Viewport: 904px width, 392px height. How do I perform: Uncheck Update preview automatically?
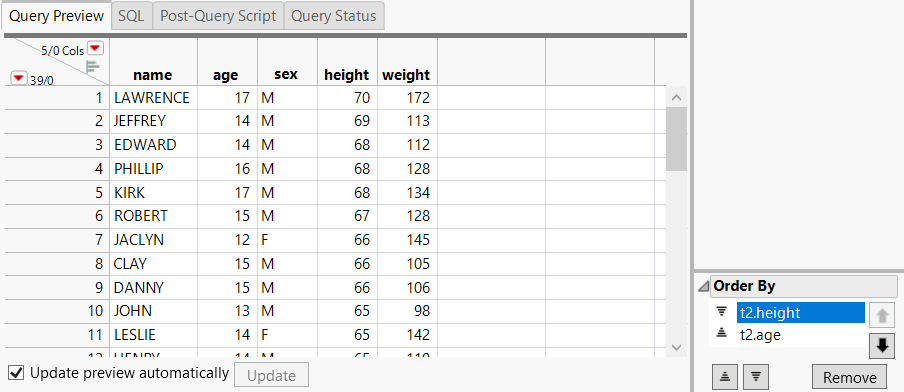point(17,373)
